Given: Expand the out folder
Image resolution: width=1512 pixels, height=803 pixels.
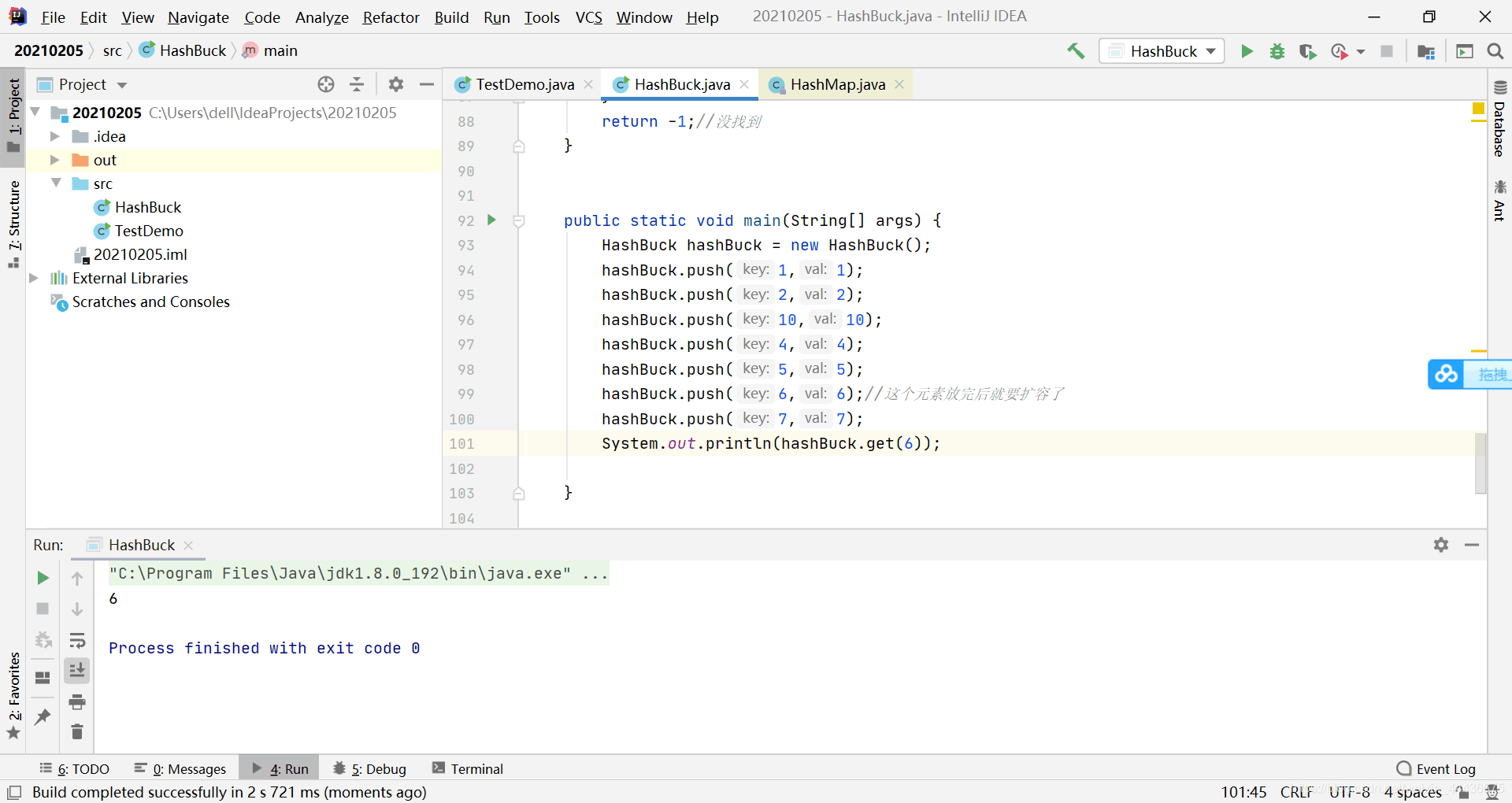Looking at the screenshot, I should [55, 160].
